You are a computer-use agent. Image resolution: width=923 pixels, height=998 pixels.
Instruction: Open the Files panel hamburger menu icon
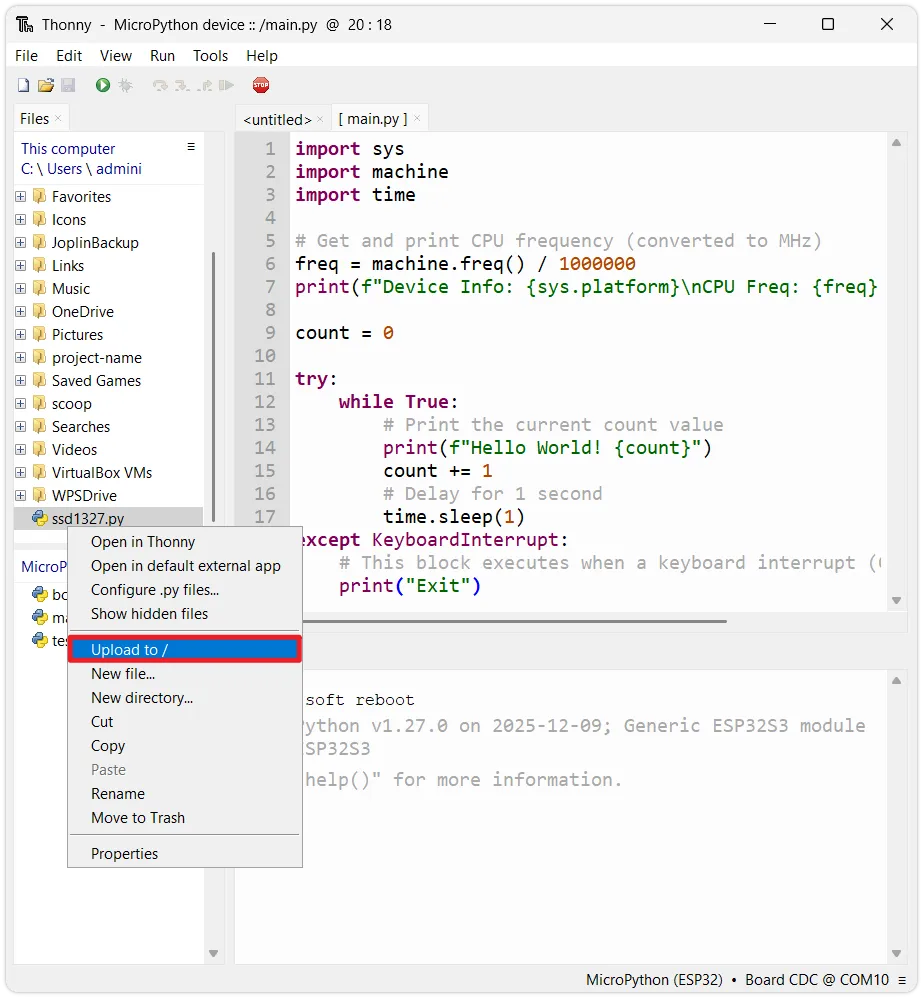[x=191, y=147]
